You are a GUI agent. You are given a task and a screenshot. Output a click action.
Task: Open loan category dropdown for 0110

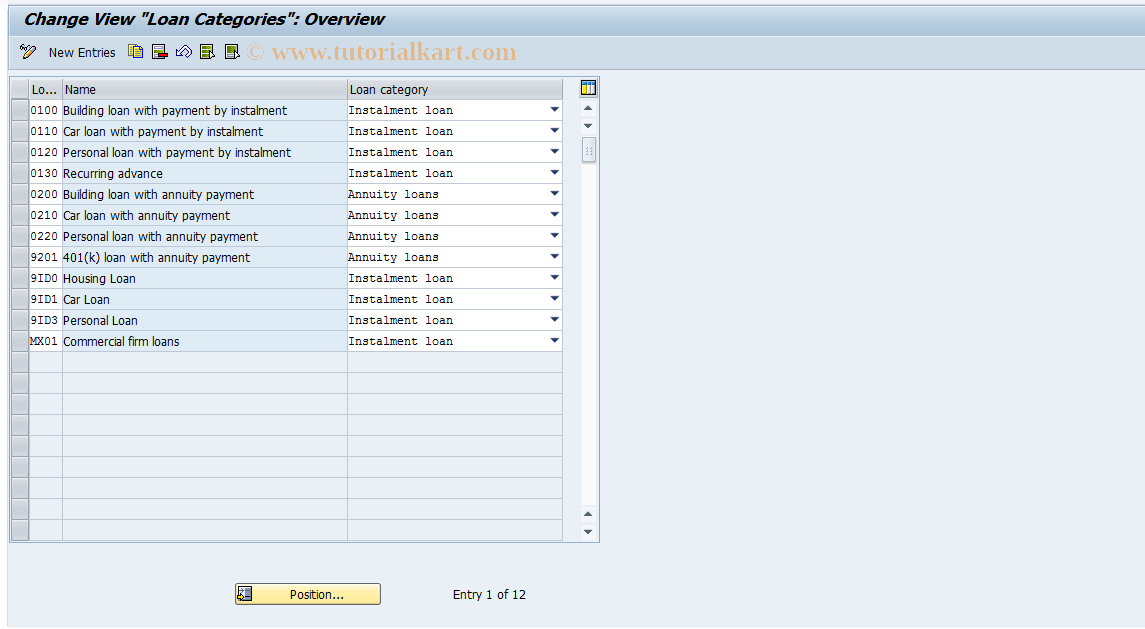click(554, 131)
